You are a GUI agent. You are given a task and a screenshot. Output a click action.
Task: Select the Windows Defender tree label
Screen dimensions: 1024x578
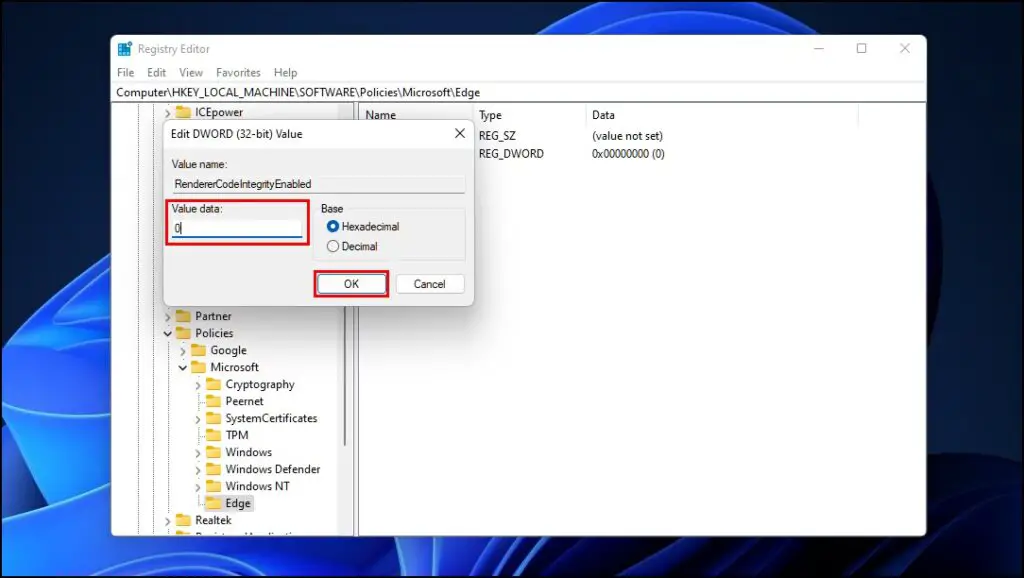coord(273,469)
